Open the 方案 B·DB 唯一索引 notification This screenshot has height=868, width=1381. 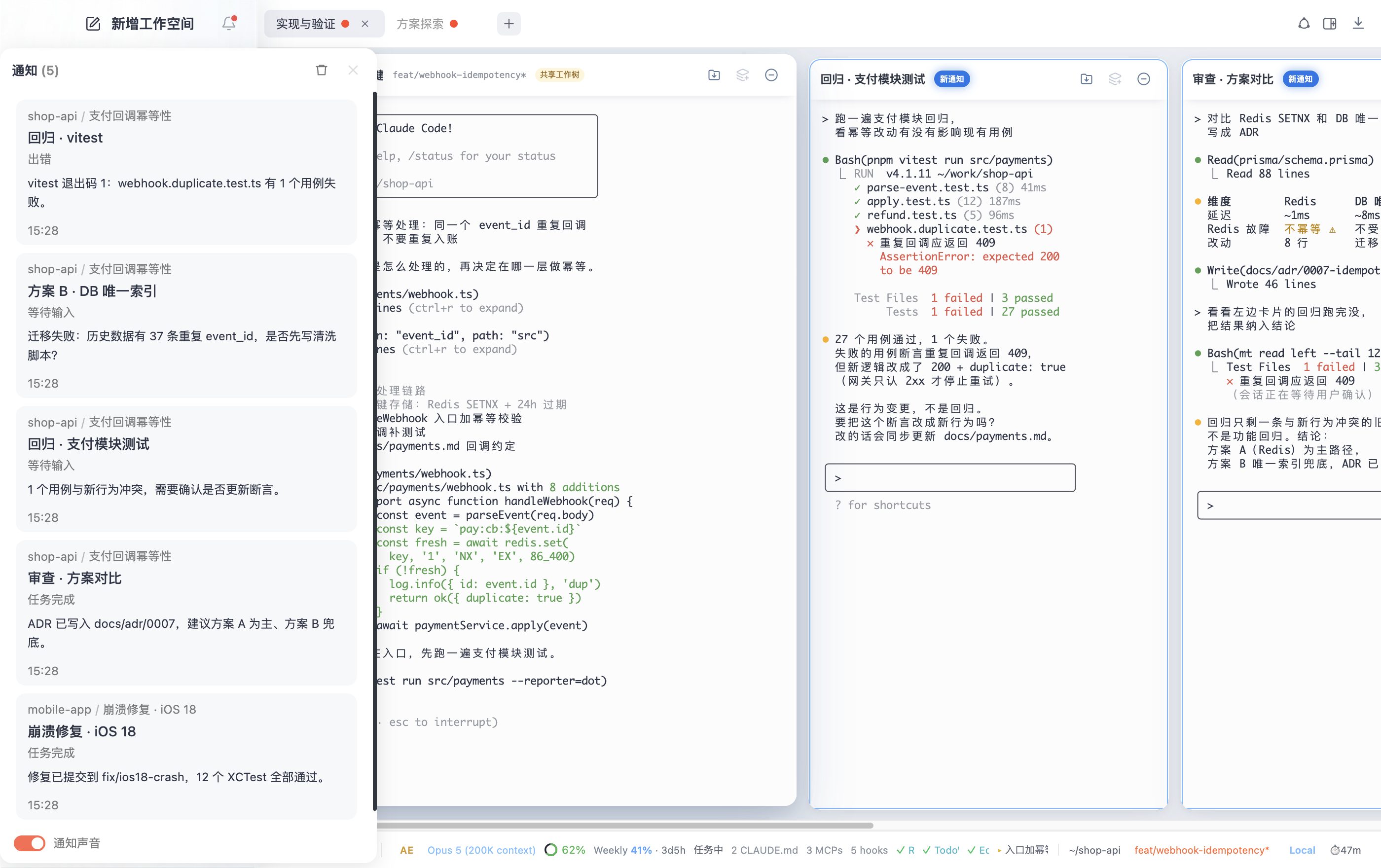(x=186, y=325)
